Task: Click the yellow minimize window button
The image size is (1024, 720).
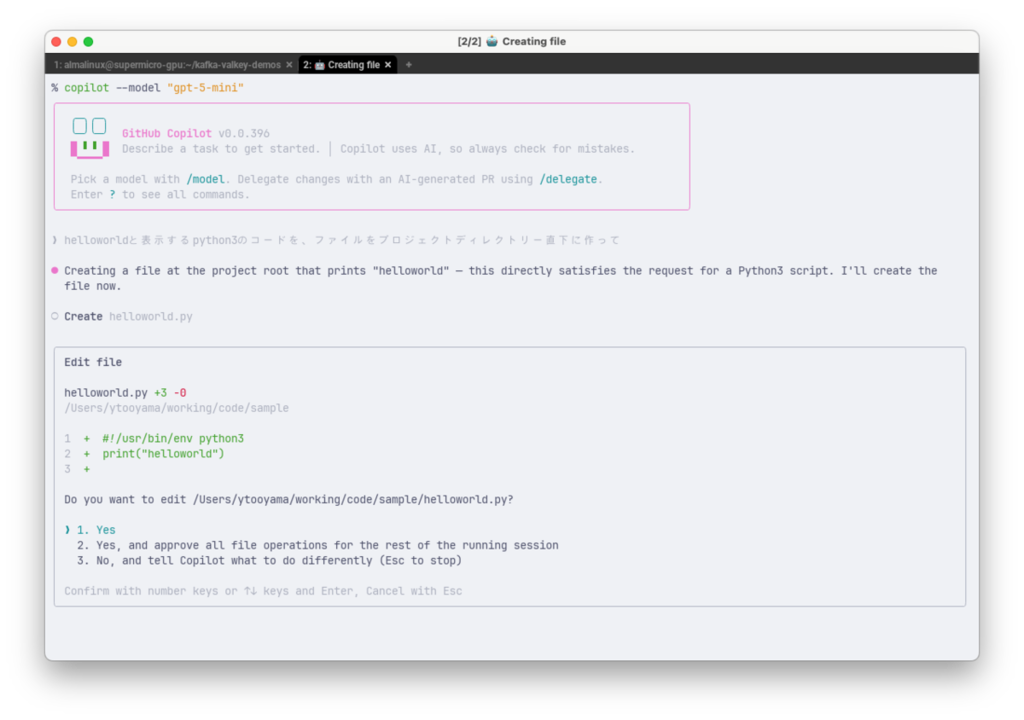Action: (x=72, y=42)
